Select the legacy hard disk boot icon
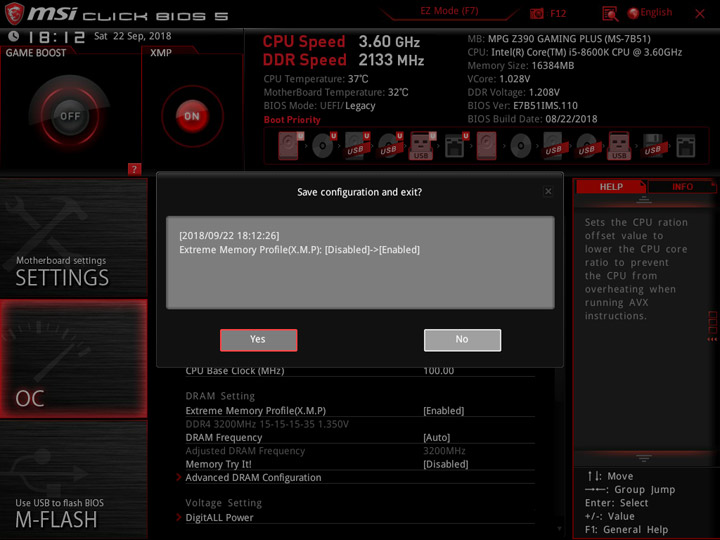Screen dimensions: 720x540 click(486, 146)
